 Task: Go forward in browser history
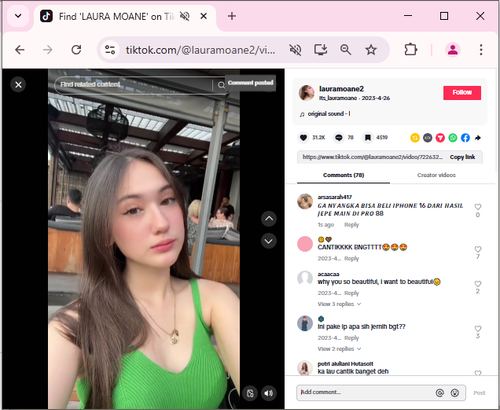click(48, 50)
